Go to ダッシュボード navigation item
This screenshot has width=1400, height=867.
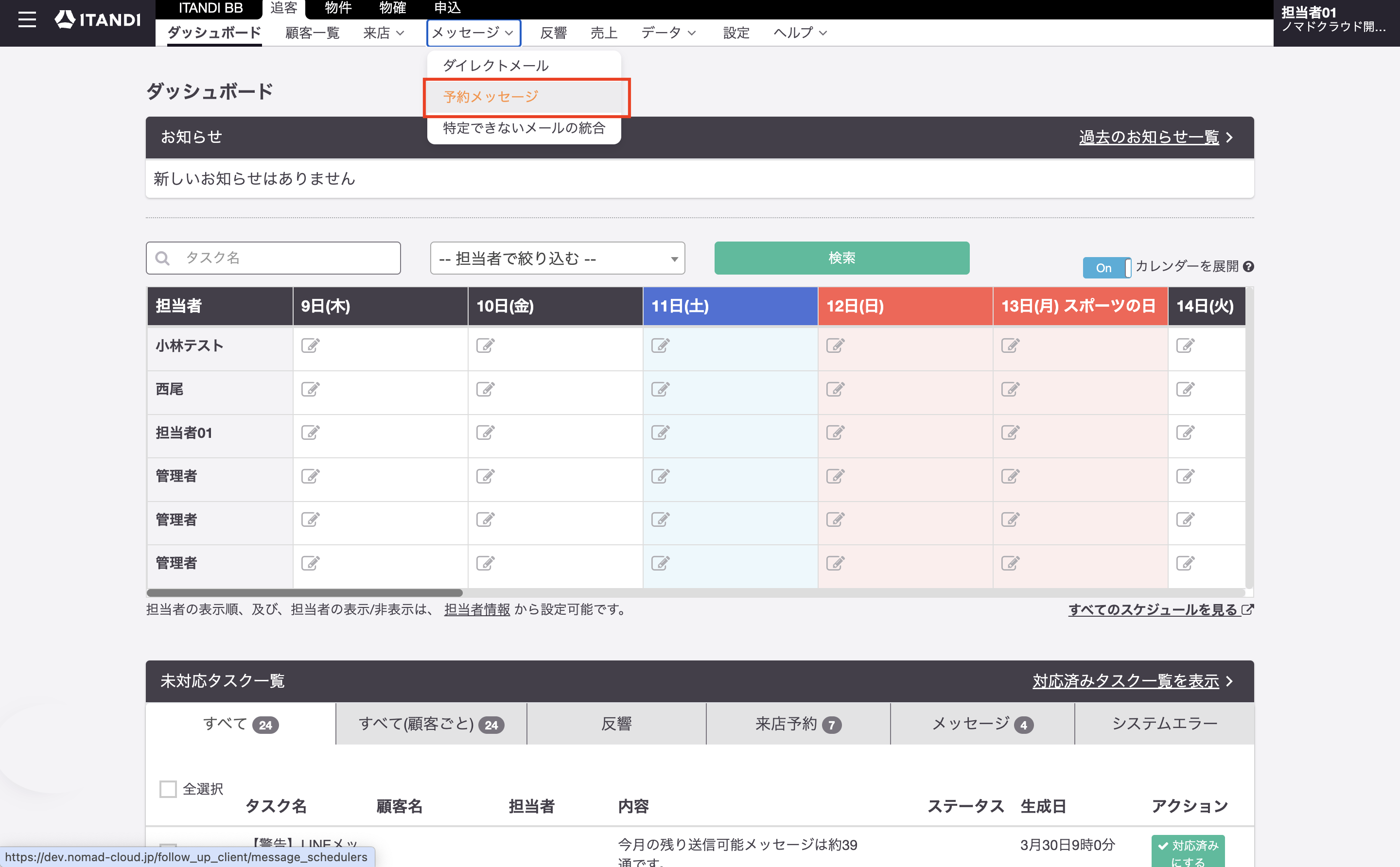pyautogui.click(x=214, y=33)
